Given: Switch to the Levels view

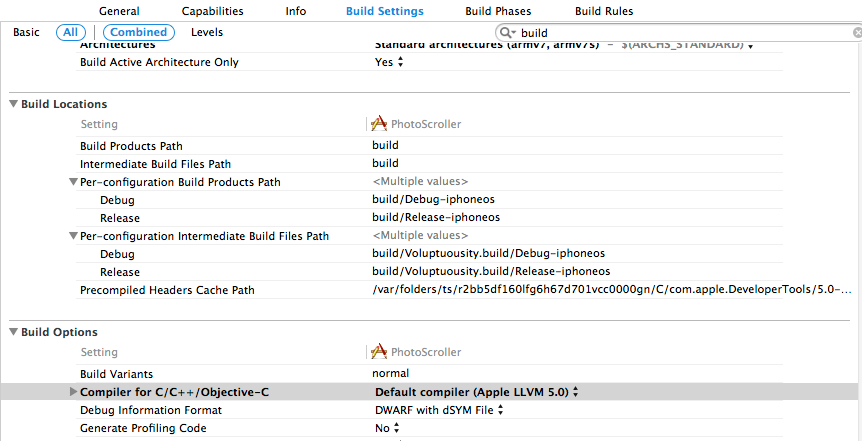Looking at the screenshot, I should coord(207,32).
